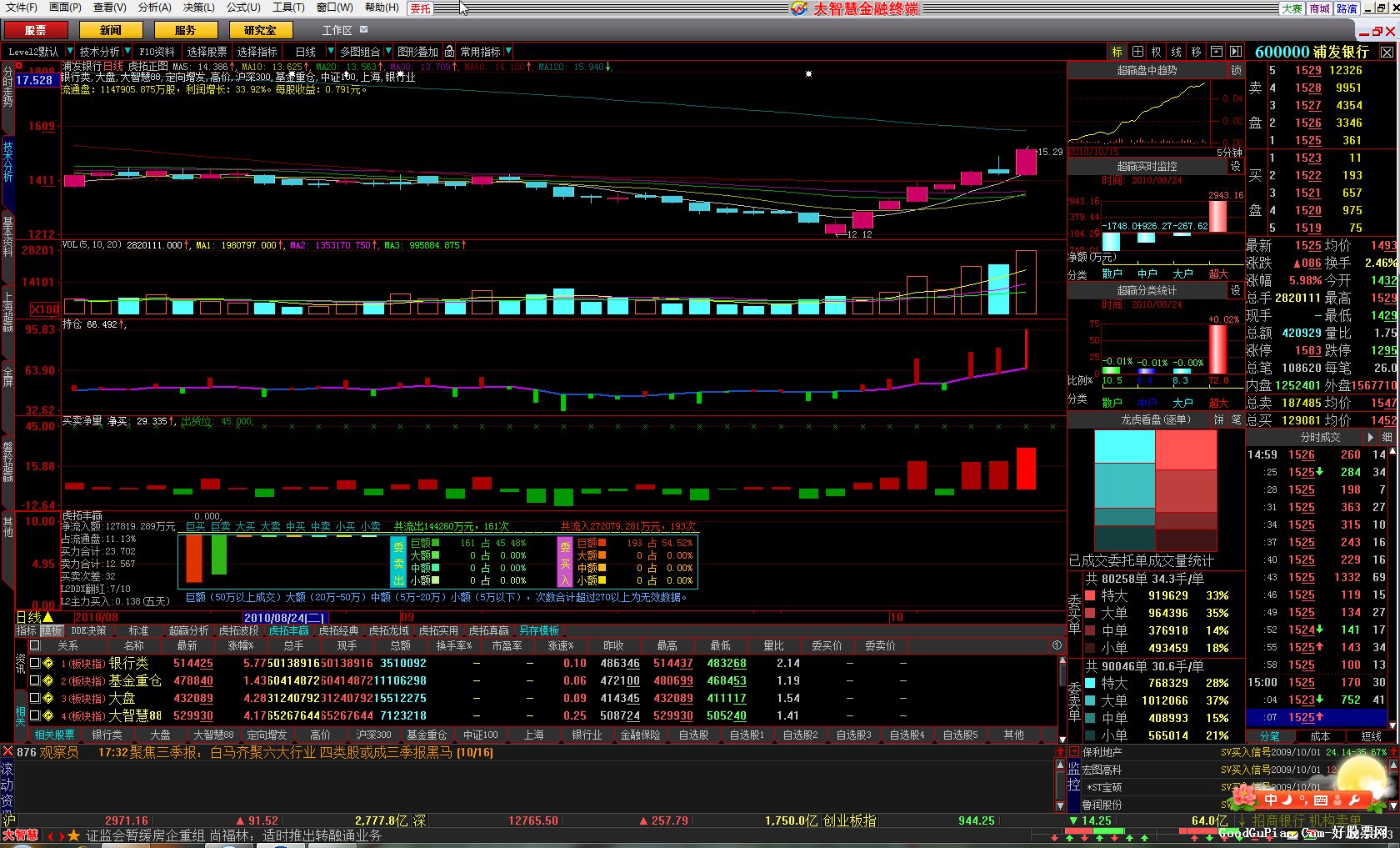Select the 超赢分析 template tab
This screenshot has height=848, width=1400.
pos(189,631)
